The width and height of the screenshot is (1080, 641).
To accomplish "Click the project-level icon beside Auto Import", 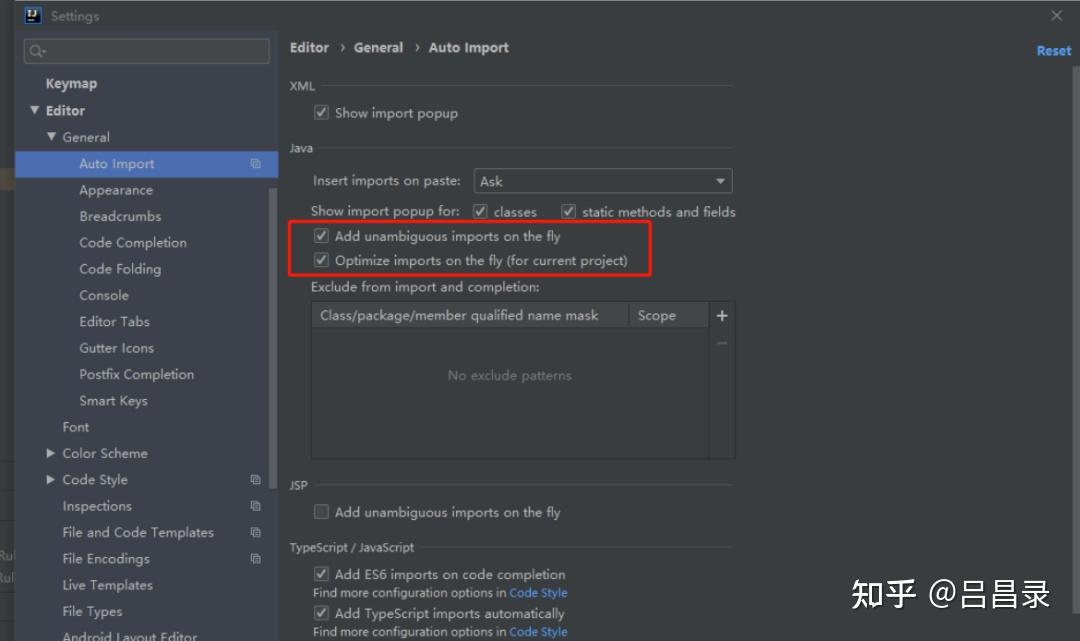I will (x=256, y=164).
